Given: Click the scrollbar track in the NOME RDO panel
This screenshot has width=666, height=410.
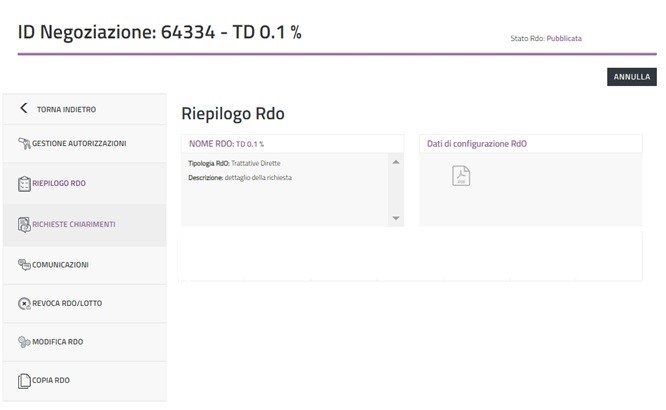Looking at the screenshot, I should (396, 190).
